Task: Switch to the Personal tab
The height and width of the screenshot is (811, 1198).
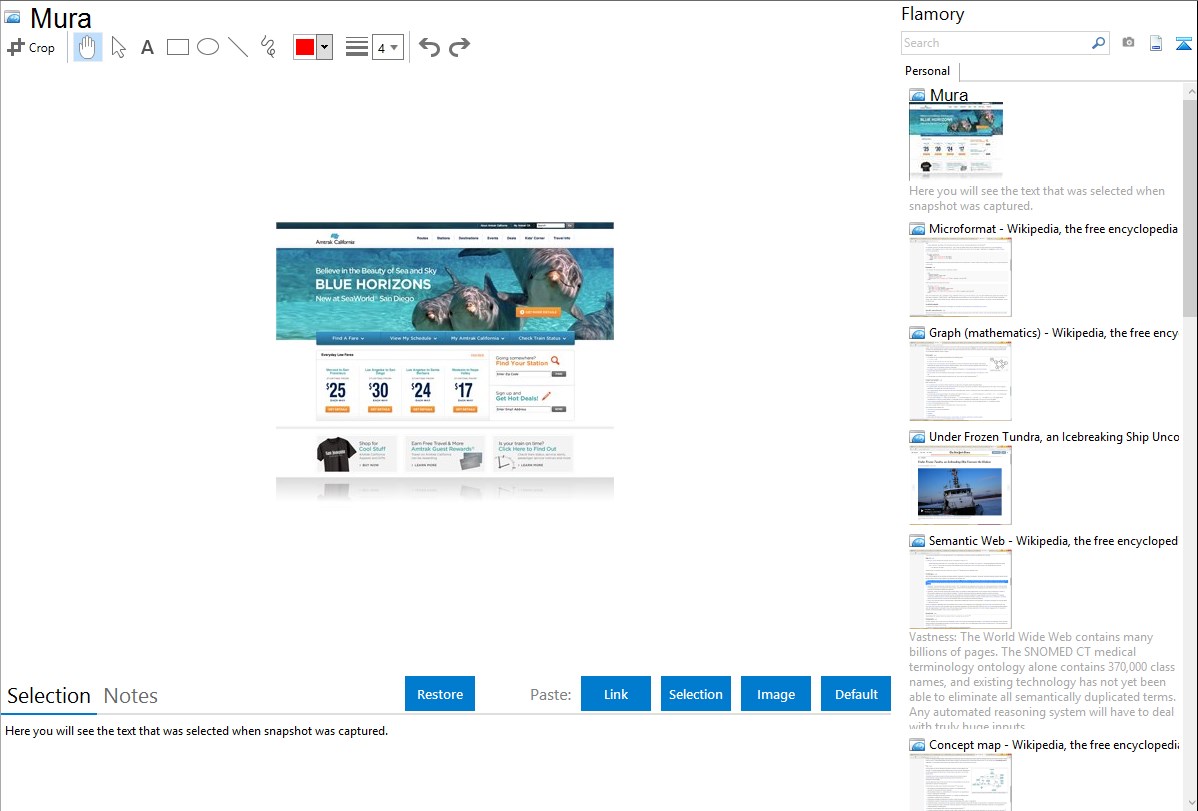Action: pyautogui.click(x=928, y=71)
